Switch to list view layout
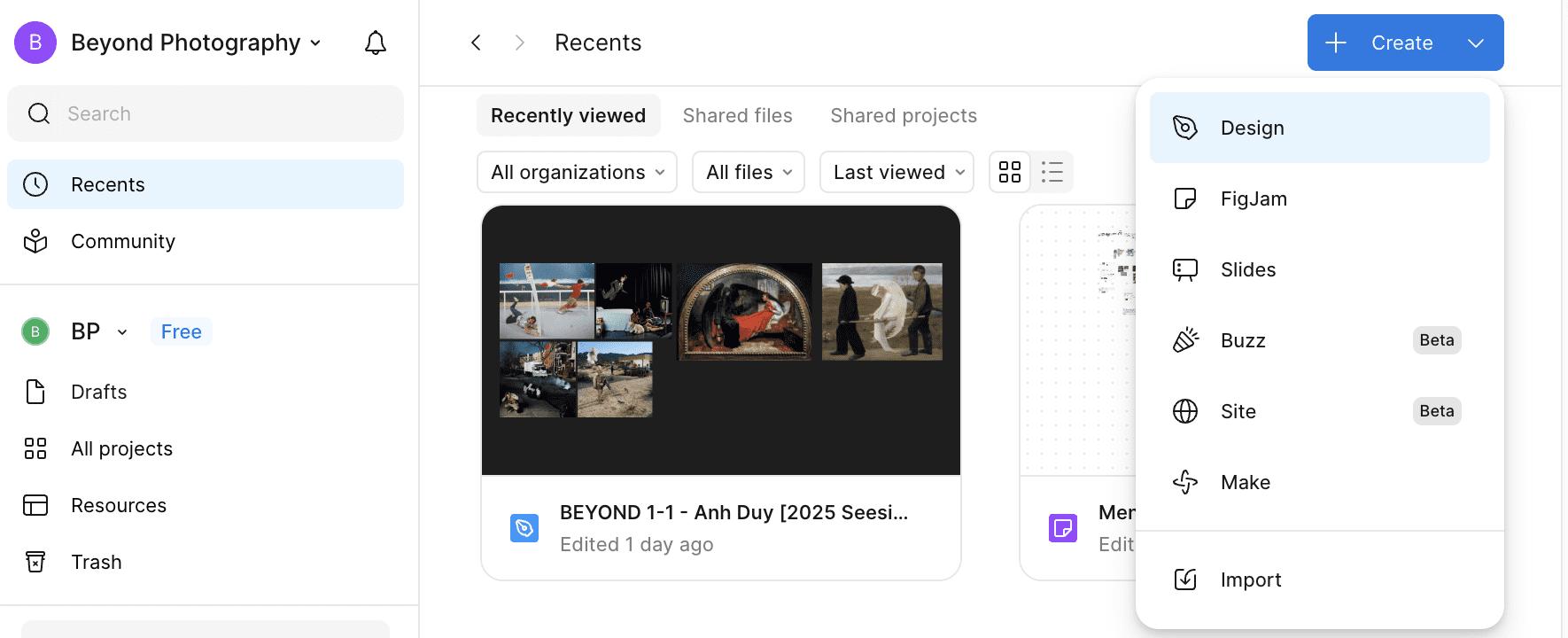This screenshot has width=1568, height=638. tap(1052, 172)
